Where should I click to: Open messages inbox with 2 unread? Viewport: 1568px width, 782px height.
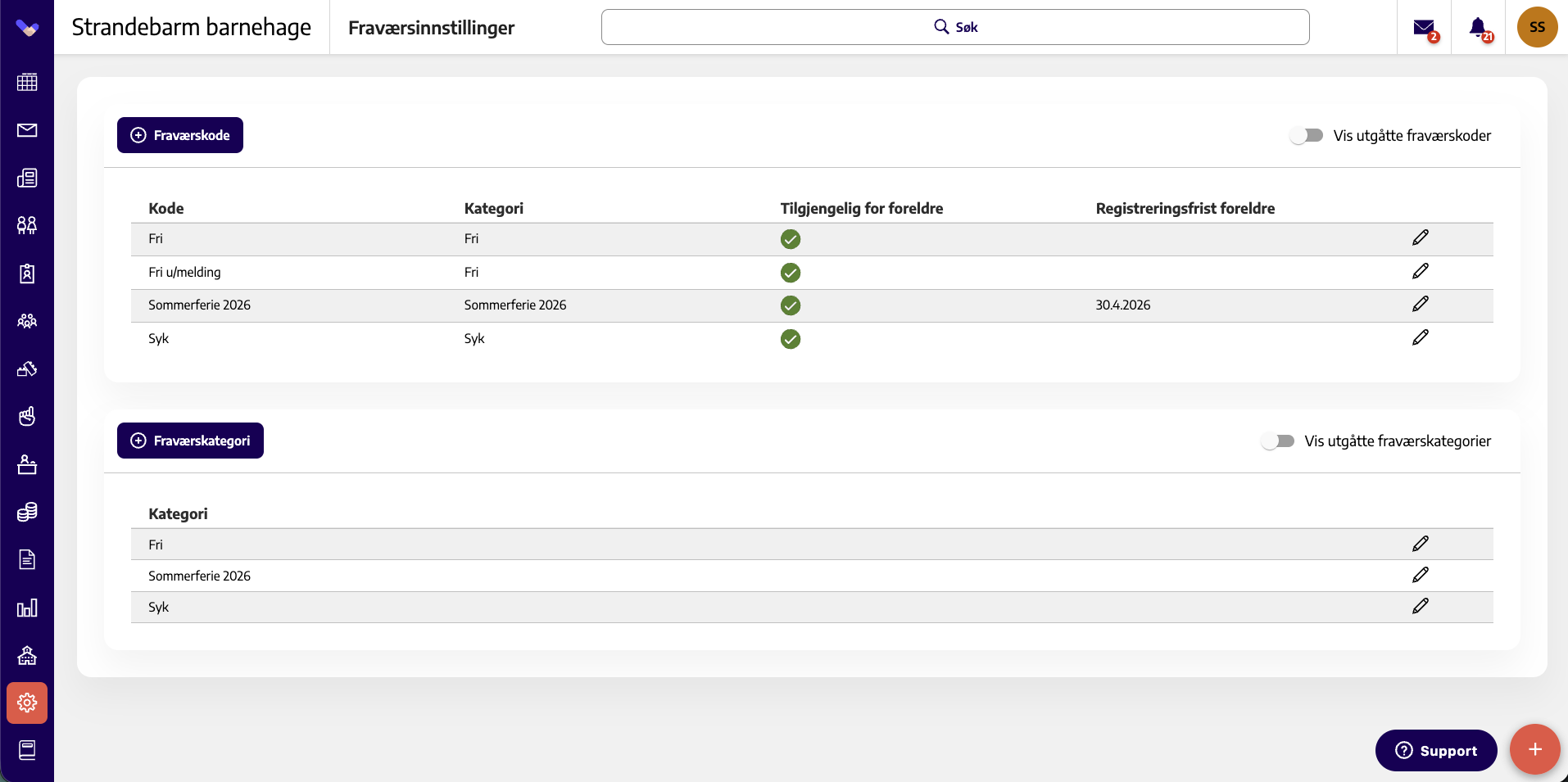tap(1425, 29)
